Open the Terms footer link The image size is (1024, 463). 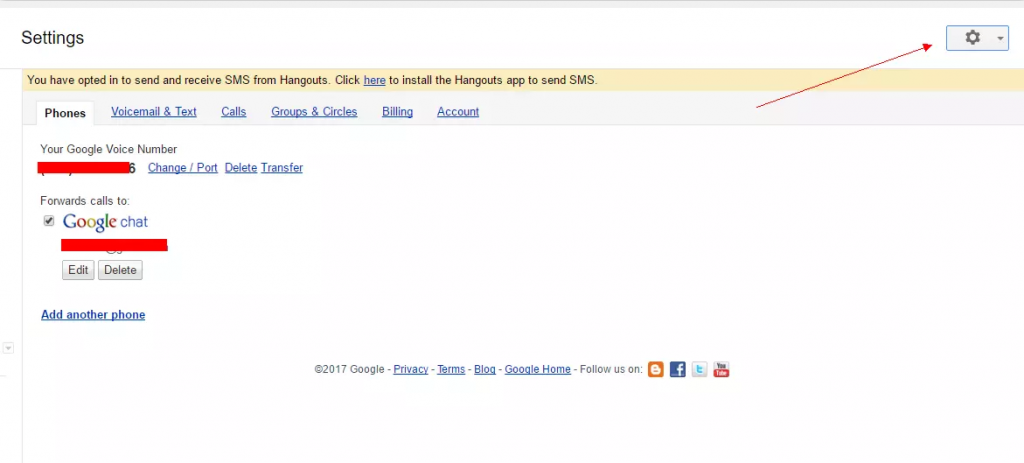point(451,370)
